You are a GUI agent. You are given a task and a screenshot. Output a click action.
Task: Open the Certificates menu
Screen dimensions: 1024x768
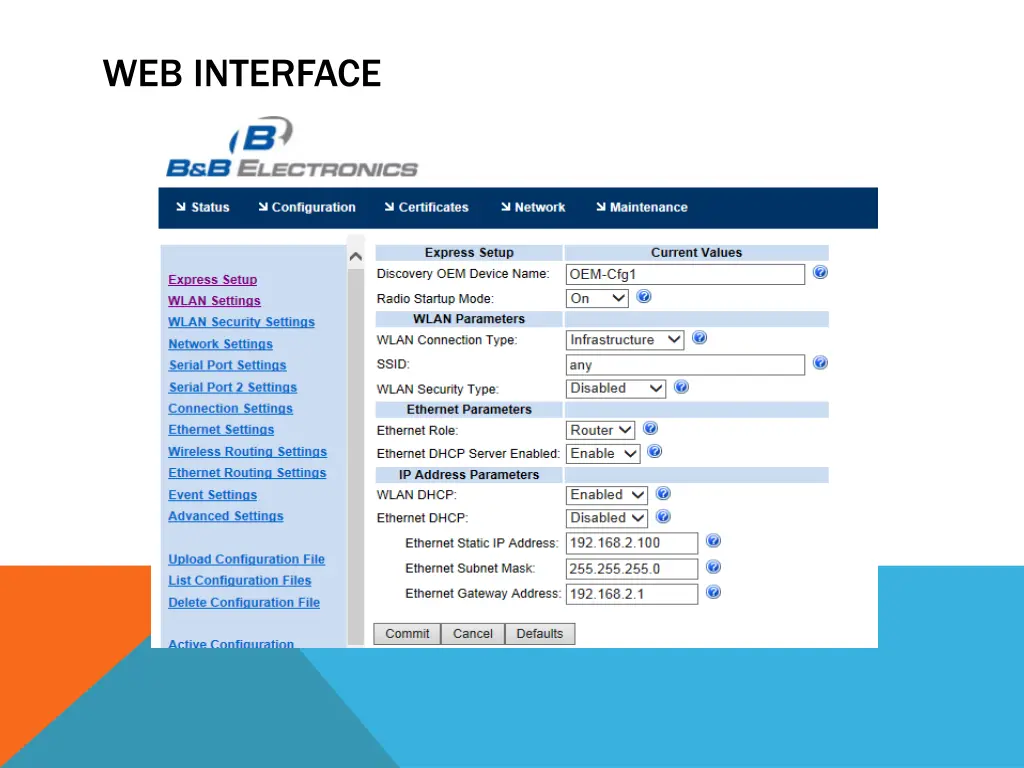pos(426,207)
